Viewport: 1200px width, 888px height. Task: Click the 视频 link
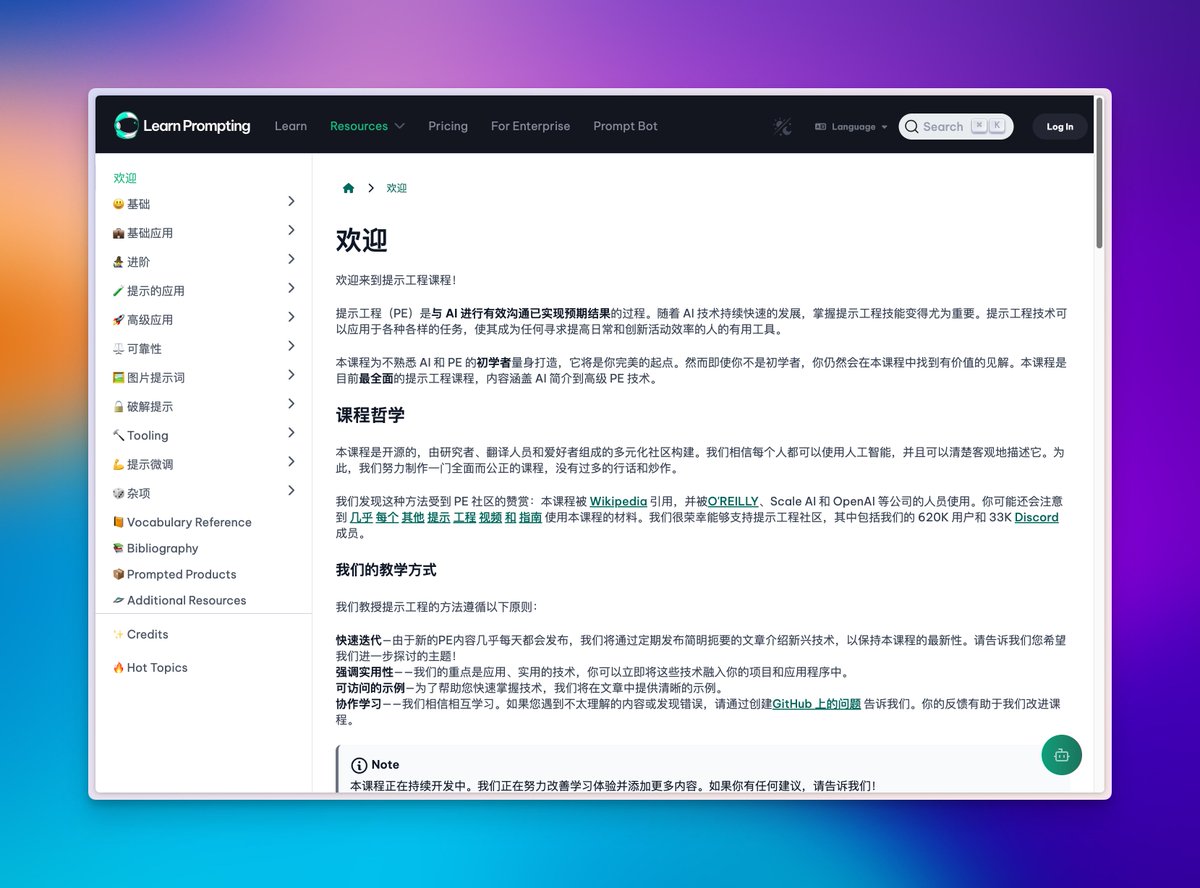(x=490, y=517)
